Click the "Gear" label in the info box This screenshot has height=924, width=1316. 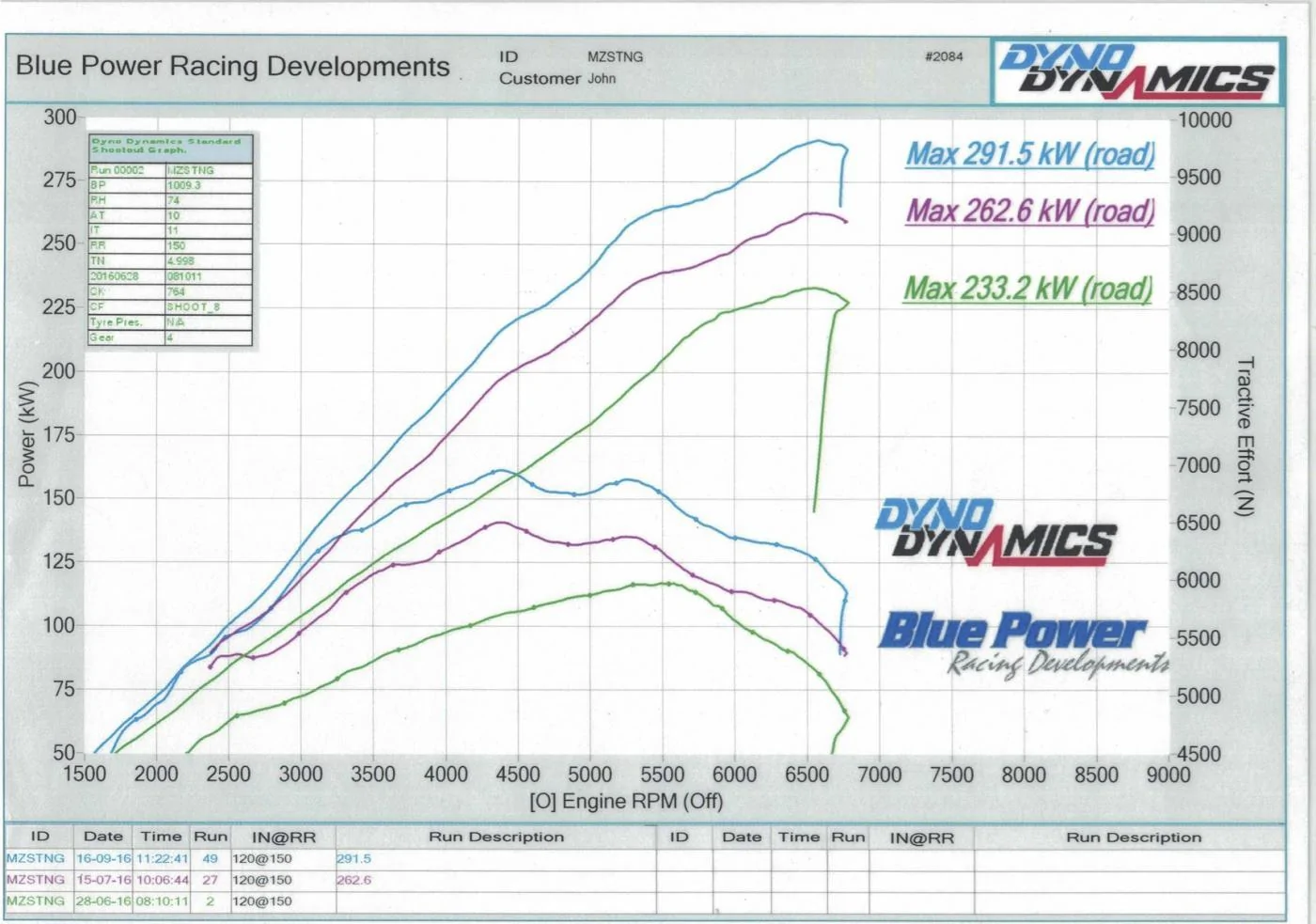[x=102, y=337]
